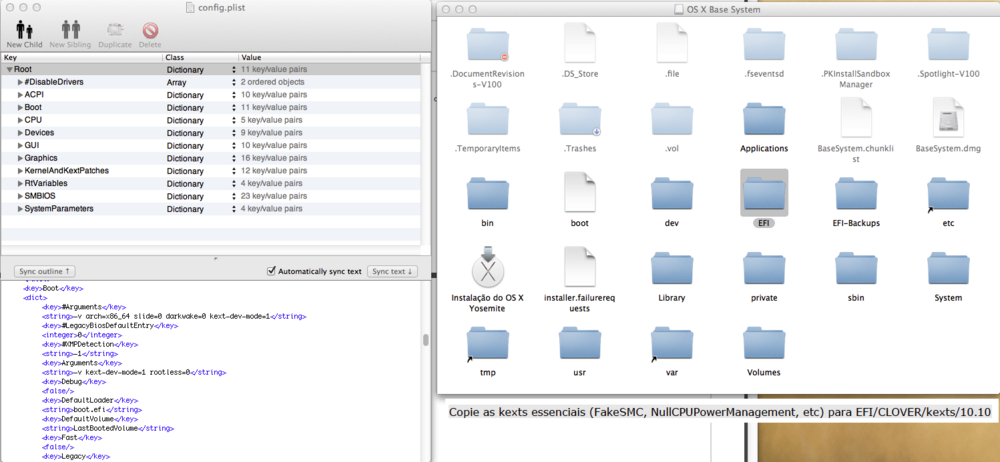Open the .DocumentRevisions-V100 folder

pyautogui.click(x=488, y=44)
